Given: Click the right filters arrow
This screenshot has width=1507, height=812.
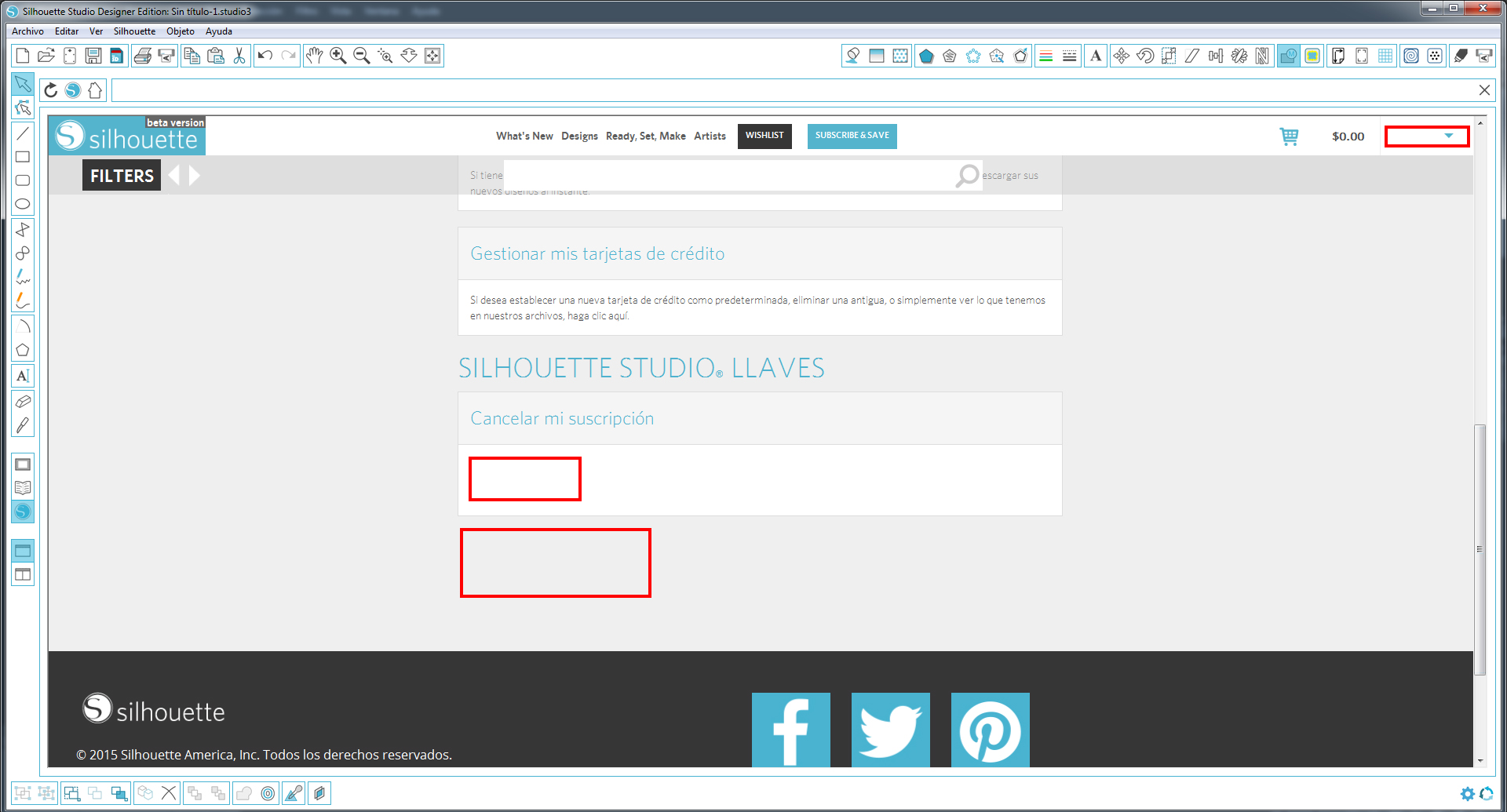Looking at the screenshot, I should coord(195,175).
